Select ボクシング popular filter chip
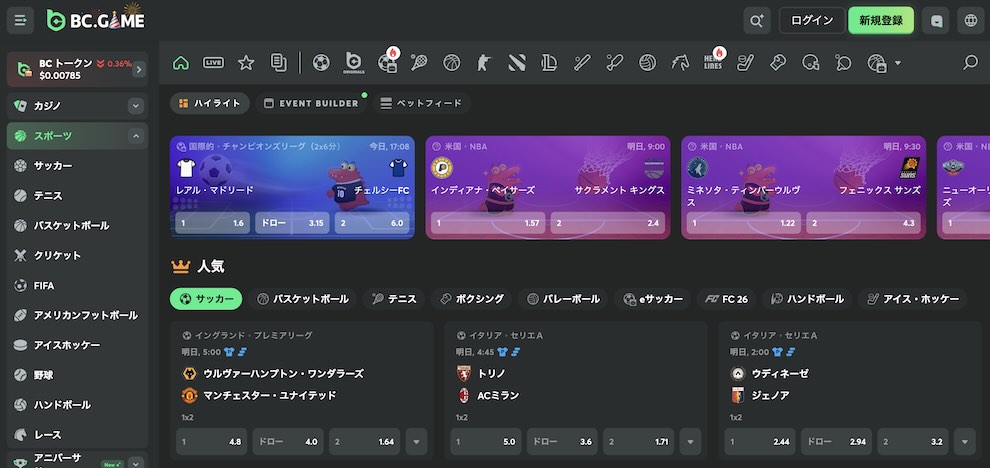The width and height of the screenshot is (990, 468). 472,299
